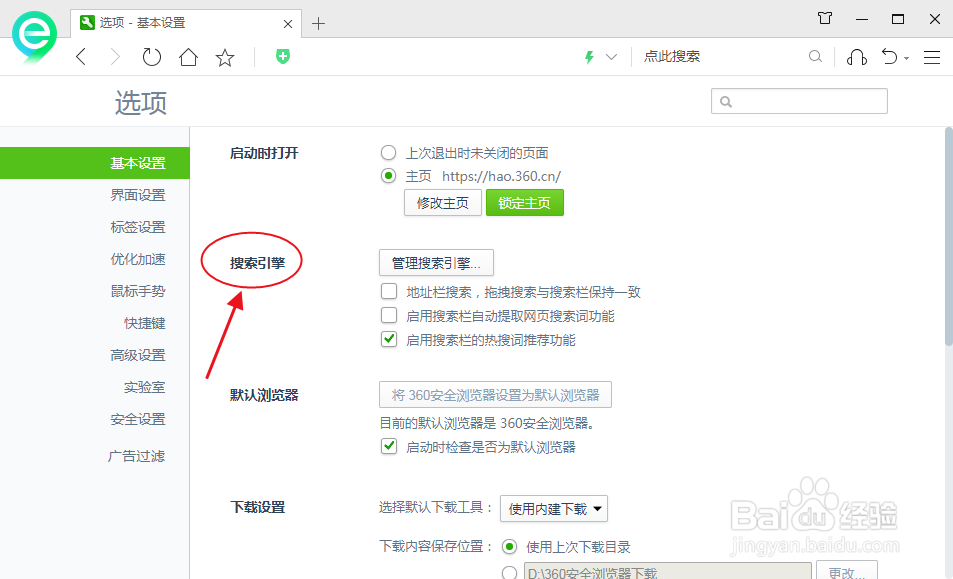Image resolution: width=953 pixels, height=579 pixels.
Task: Expand the dropdown next to lightning icon
Action: pos(611,57)
